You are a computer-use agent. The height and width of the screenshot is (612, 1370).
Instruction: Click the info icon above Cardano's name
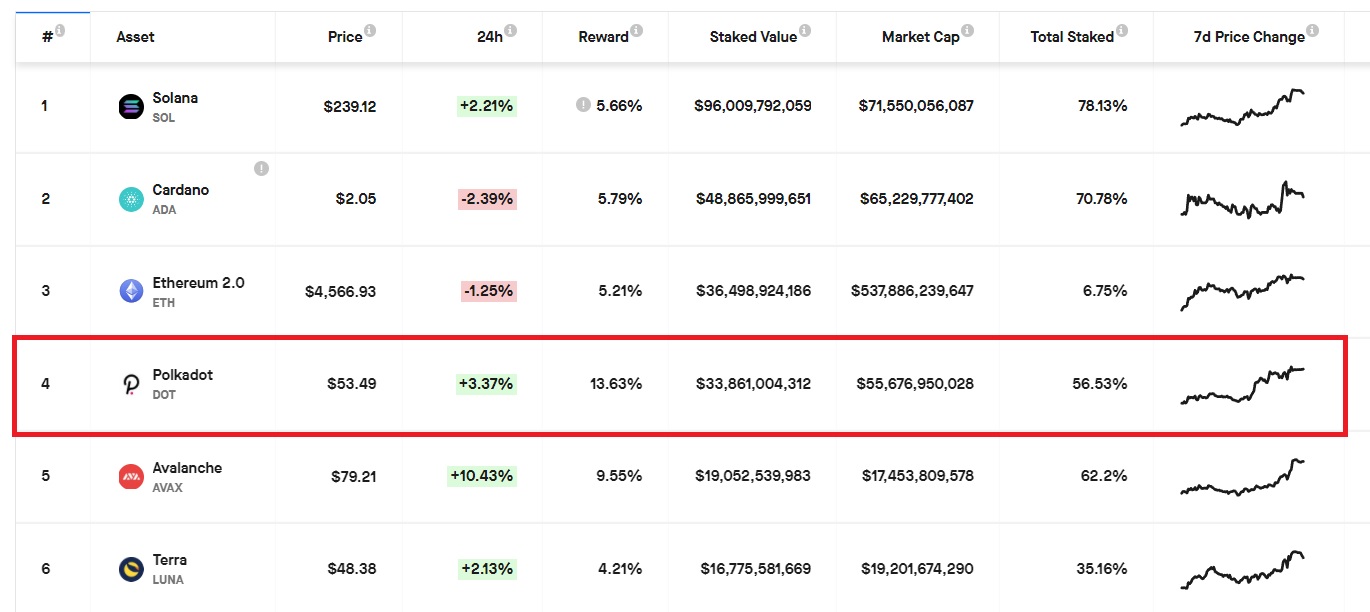[261, 168]
